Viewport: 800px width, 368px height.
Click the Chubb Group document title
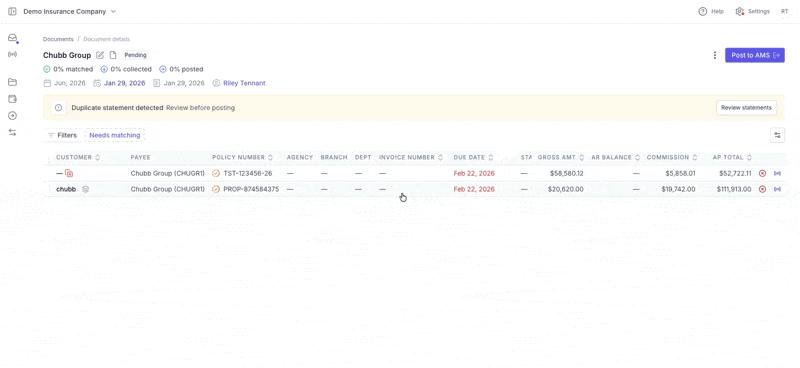coord(67,55)
